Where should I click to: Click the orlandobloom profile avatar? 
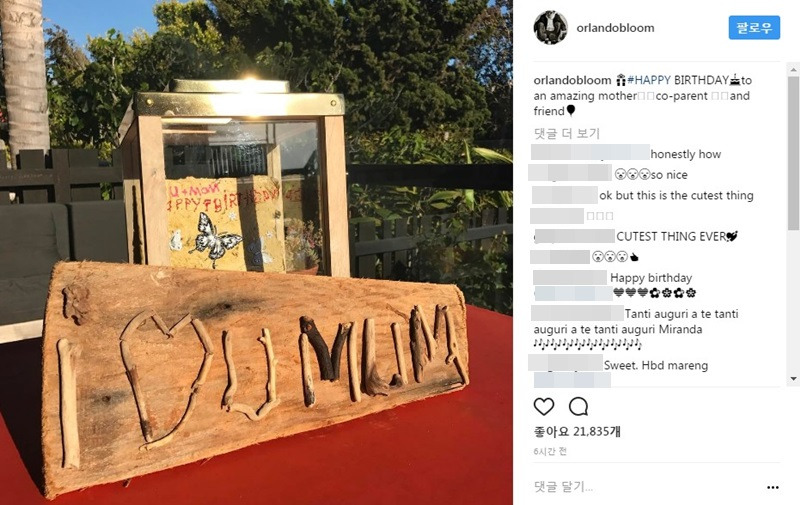(551, 28)
